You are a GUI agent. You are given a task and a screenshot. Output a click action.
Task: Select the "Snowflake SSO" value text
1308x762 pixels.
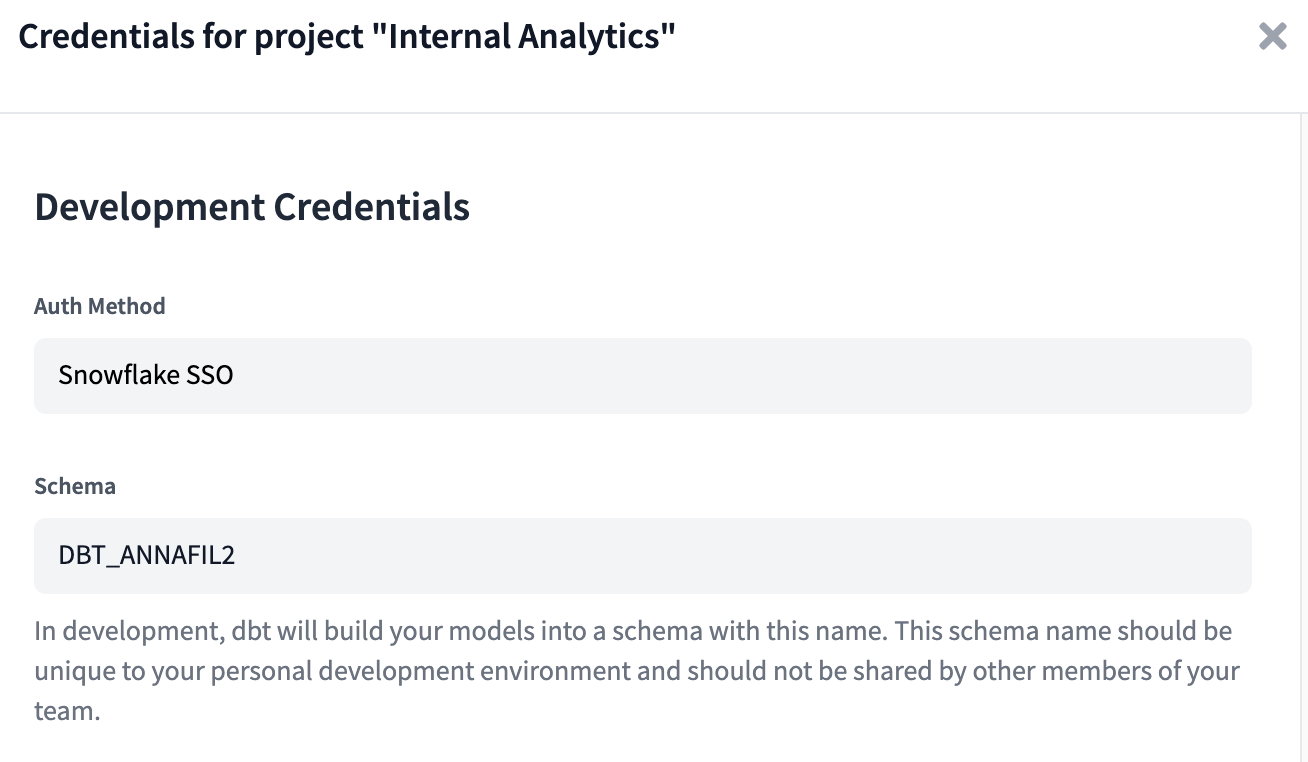coord(146,376)
